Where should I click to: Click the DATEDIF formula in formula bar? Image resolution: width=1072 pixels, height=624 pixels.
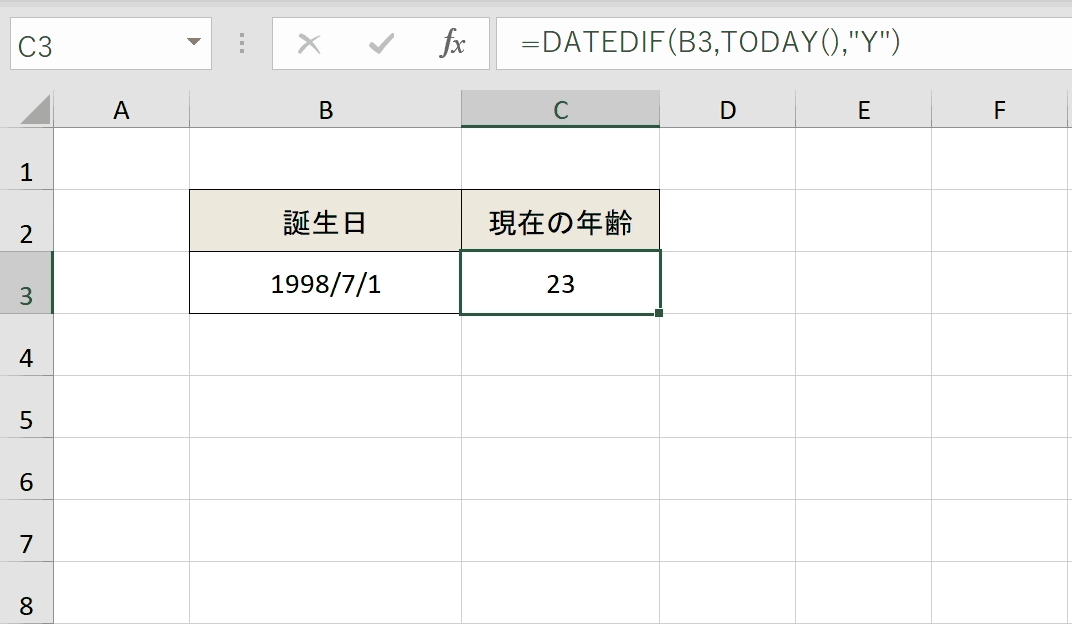[710, 42]
